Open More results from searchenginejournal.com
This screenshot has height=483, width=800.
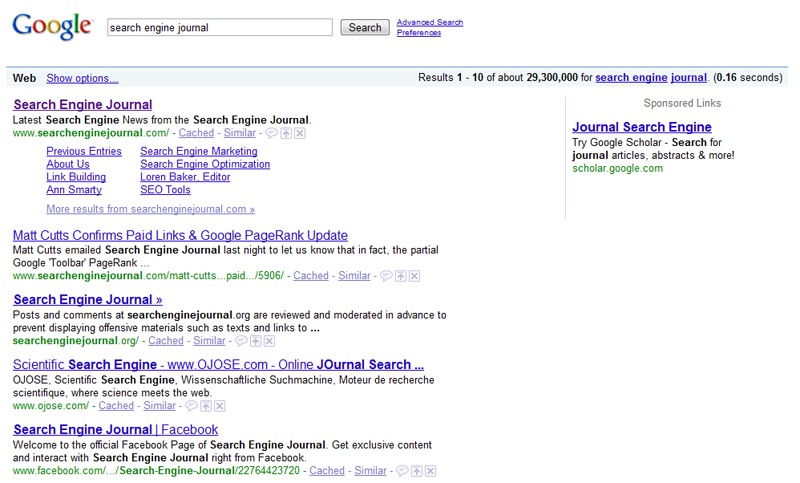[151, 209]
